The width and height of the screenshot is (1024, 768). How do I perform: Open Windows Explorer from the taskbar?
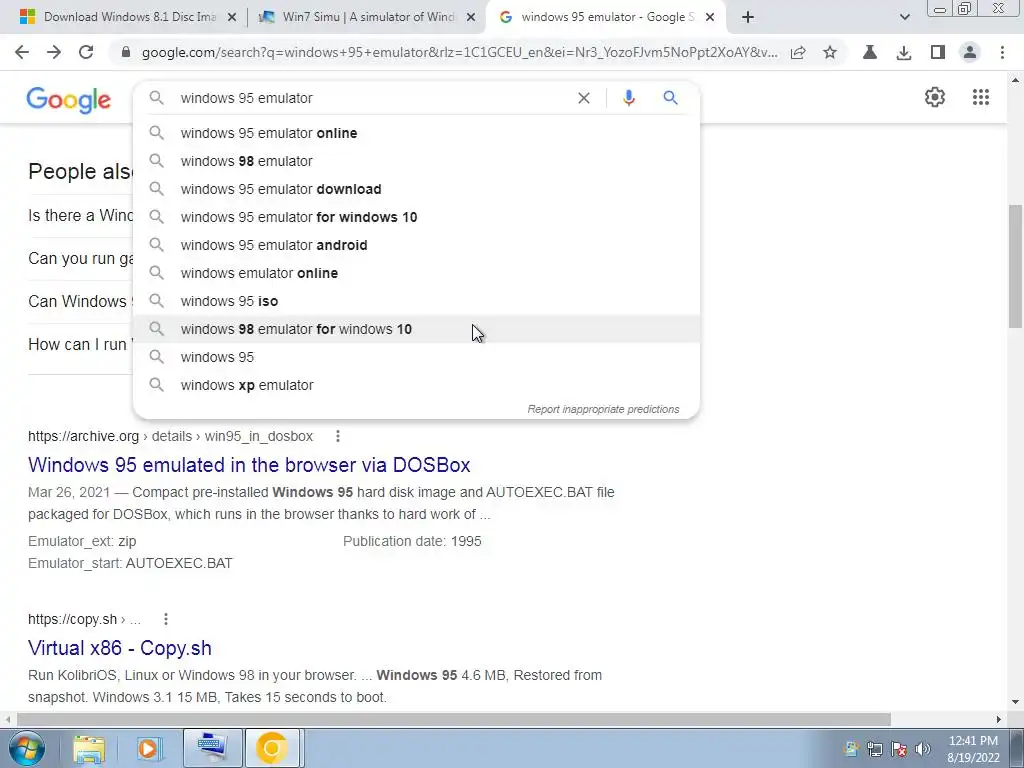tap(89, 748)
